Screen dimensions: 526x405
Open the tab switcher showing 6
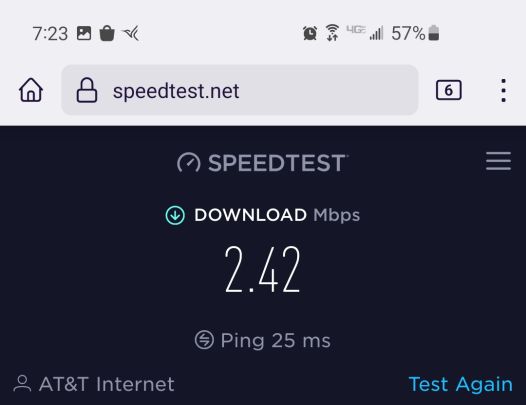tap(449, 90)
